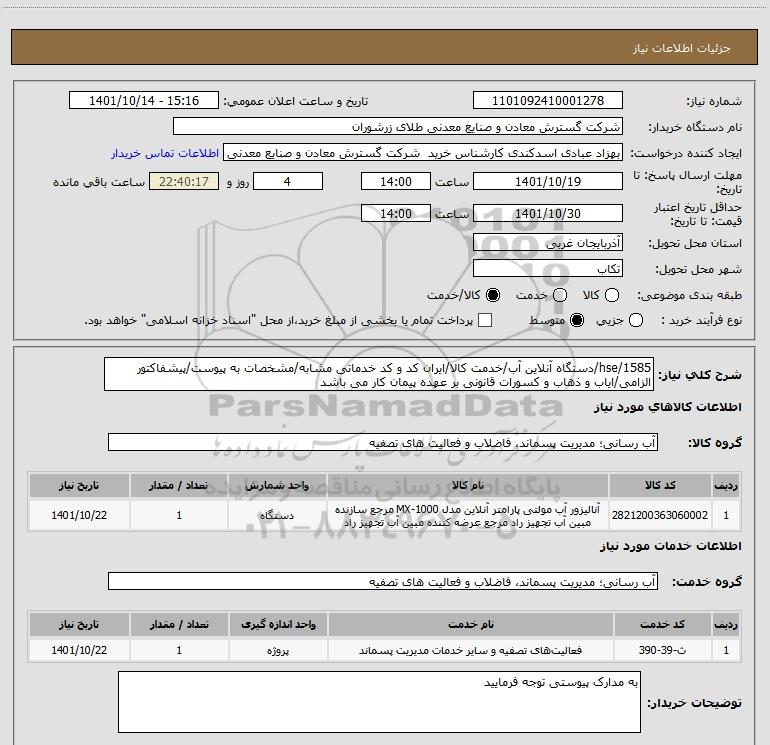Click the MX-1000 analyzer goods name cell

coord(468,515)
